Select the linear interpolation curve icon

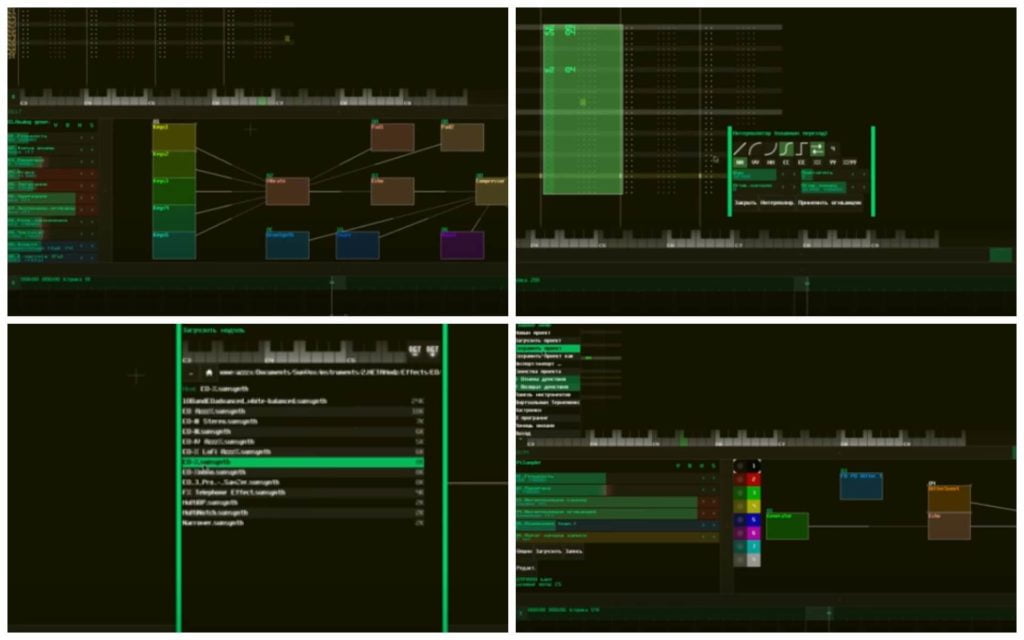click(x=740, y=149)
